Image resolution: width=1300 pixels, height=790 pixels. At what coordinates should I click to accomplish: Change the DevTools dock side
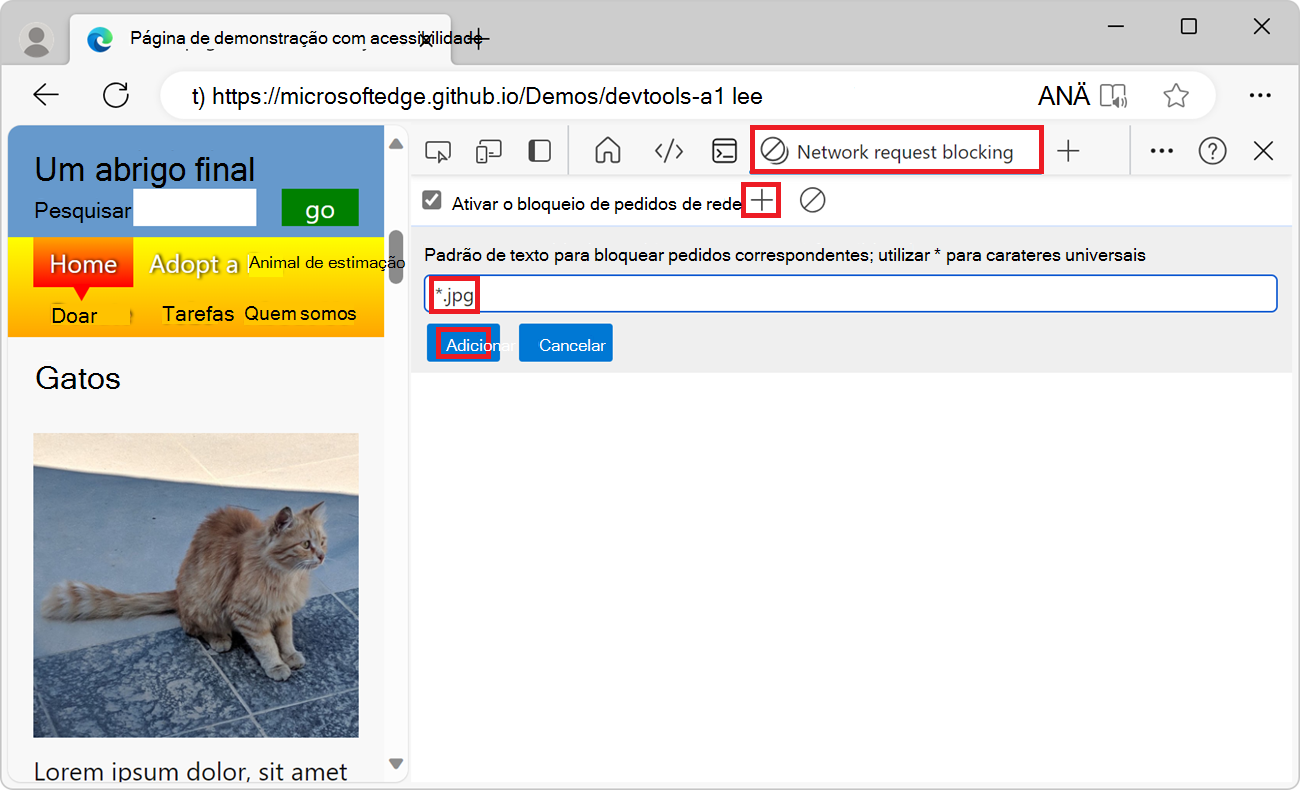[x=539, y=150]
